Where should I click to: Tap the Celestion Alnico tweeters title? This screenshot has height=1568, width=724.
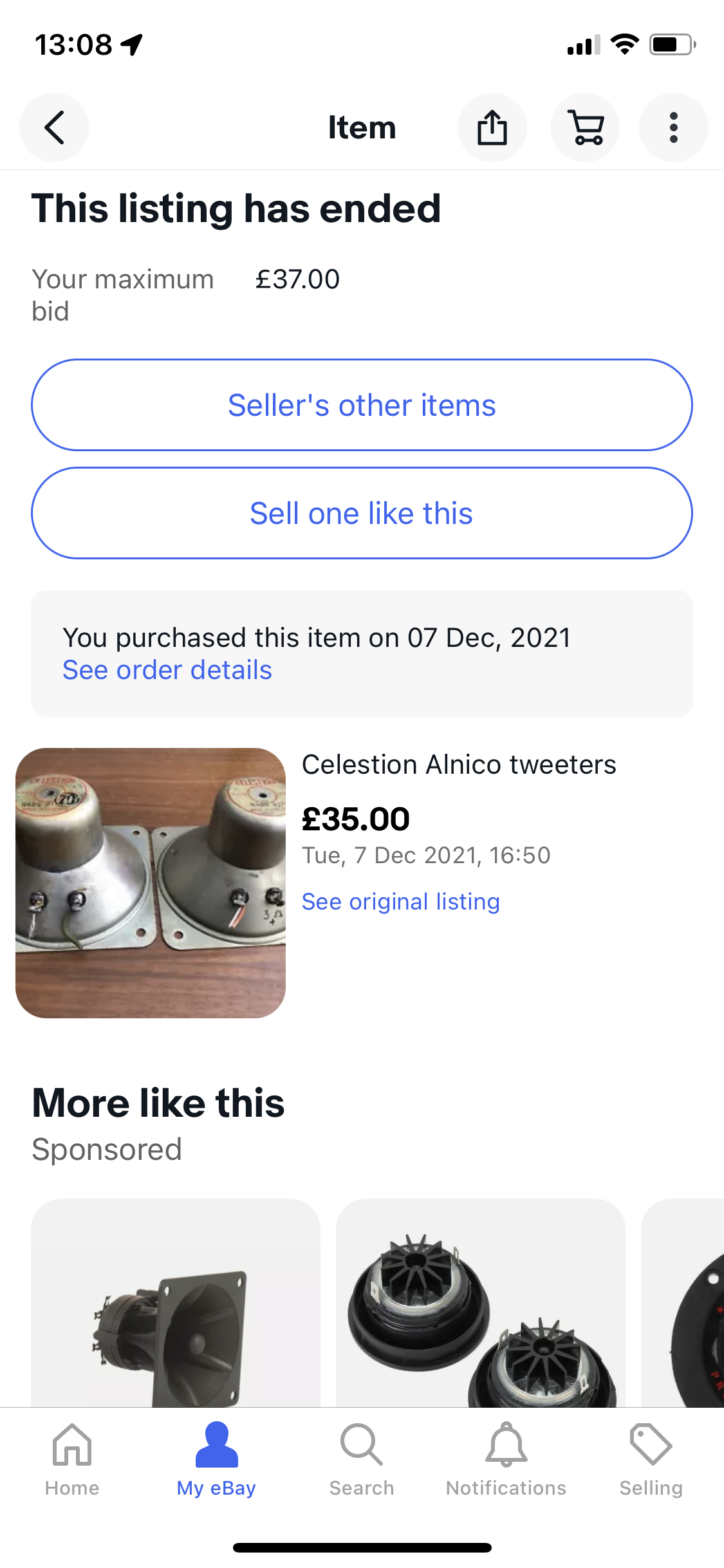(459, 765)
